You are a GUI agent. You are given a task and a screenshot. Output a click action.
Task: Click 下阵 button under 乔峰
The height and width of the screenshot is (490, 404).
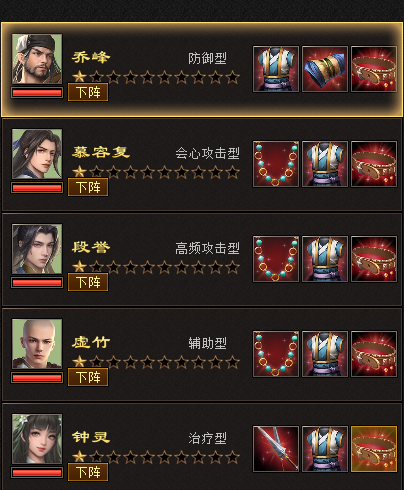point(88,92)
